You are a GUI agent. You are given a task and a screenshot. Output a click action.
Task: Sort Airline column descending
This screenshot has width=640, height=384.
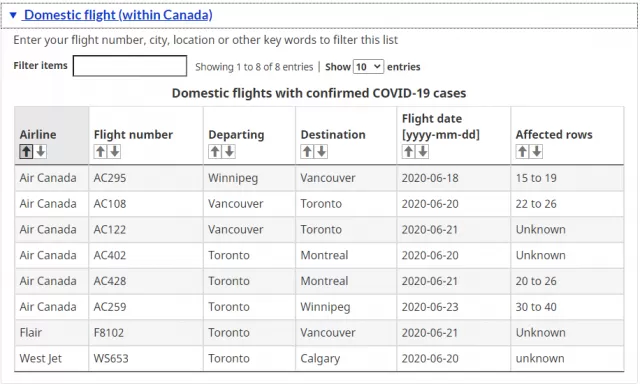pyautogui.click(x=40, y=152)
